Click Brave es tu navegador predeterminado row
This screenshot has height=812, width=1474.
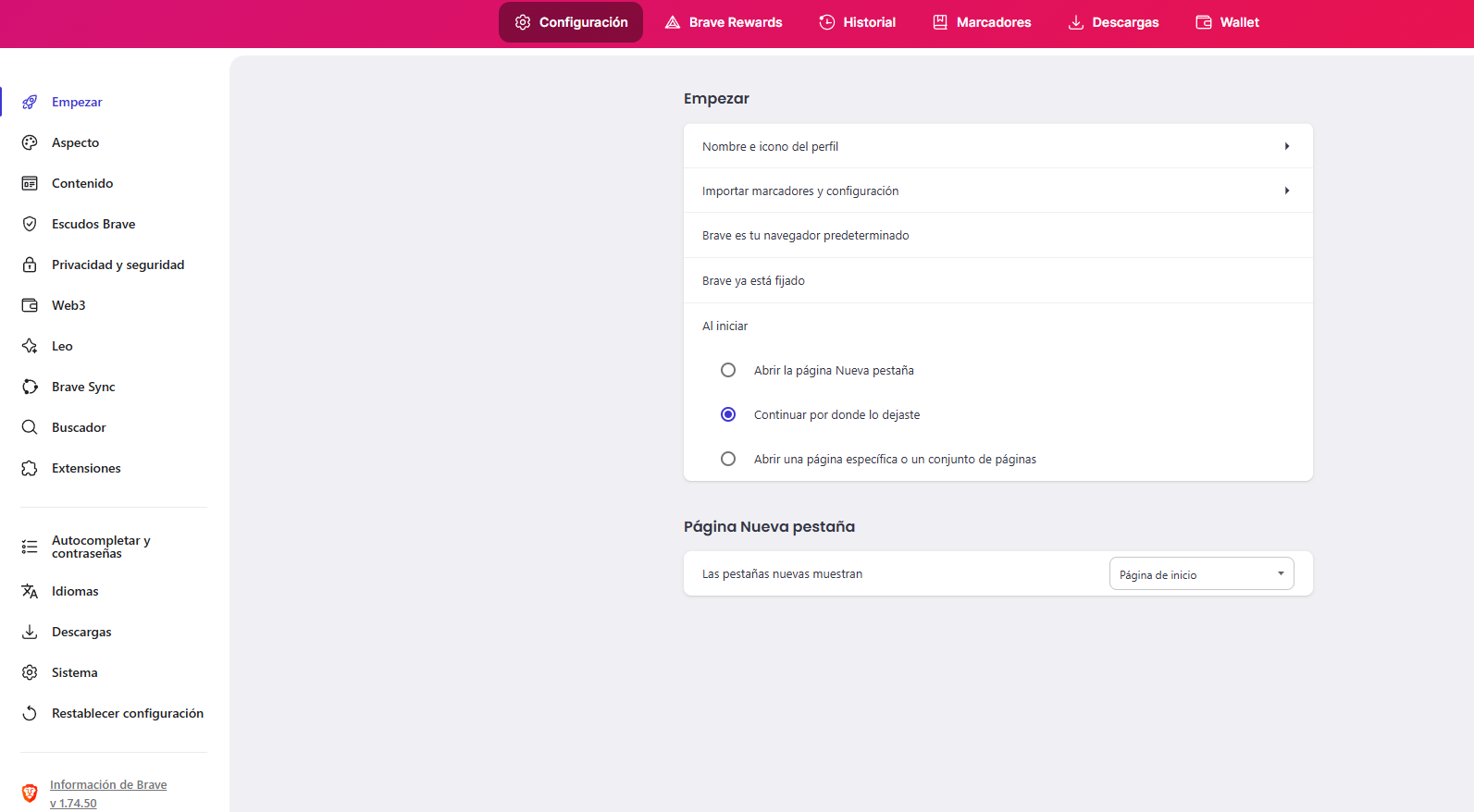(x=997, y=236)
